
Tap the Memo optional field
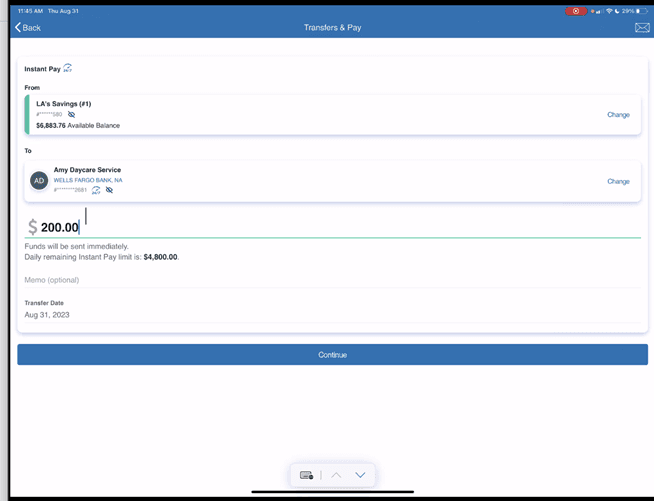[x=330, y=280]
